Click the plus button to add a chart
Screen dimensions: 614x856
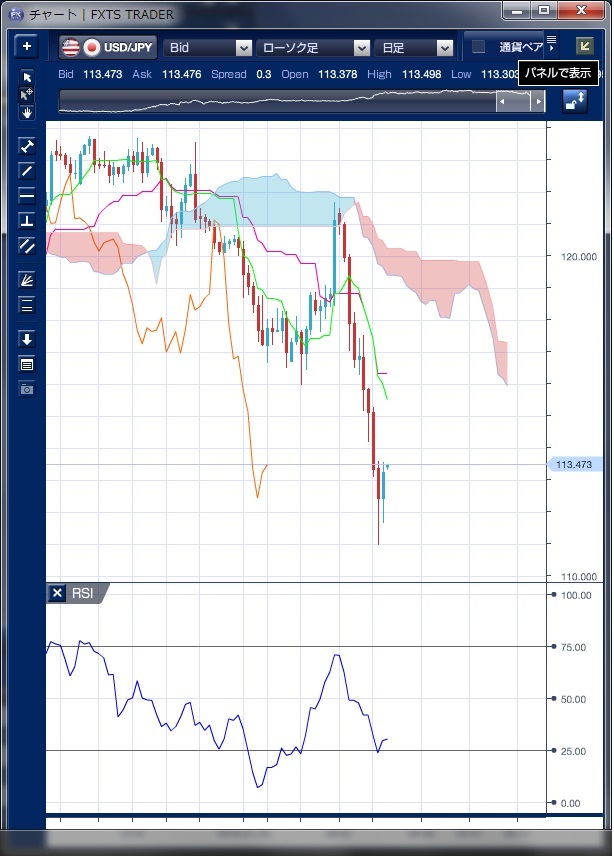pyautogui.click(x=27, y=47)
